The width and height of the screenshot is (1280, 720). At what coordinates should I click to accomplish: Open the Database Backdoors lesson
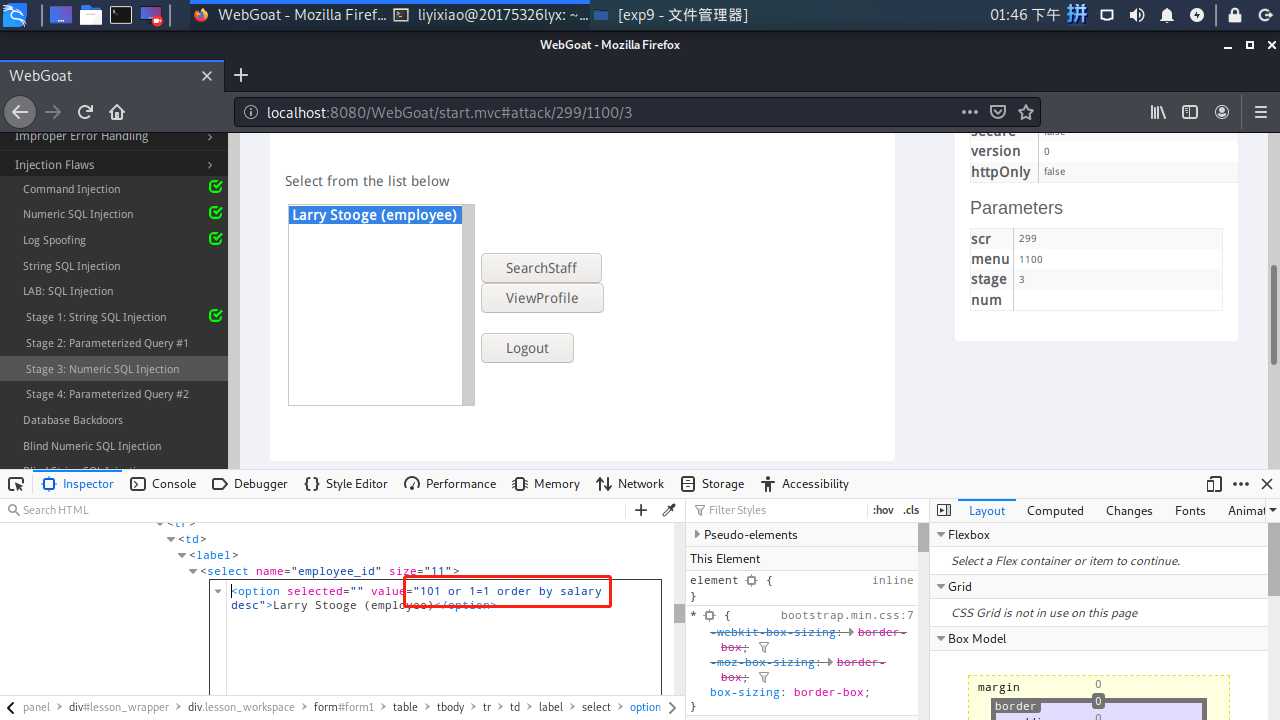point(73,420)
